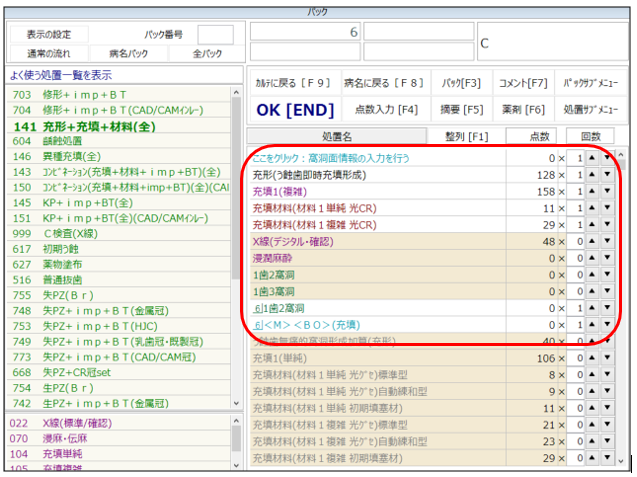Click the OK [END] button
637x477 pixels.
(294, 109)
